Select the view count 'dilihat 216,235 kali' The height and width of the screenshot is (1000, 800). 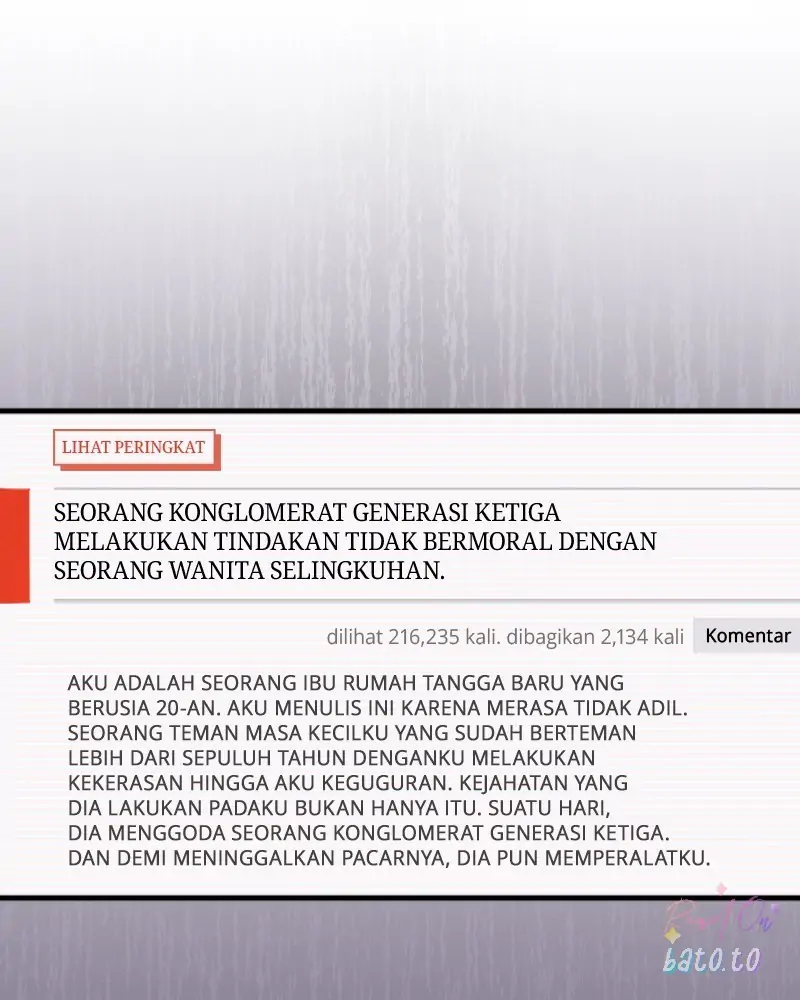tap(412, 636)
